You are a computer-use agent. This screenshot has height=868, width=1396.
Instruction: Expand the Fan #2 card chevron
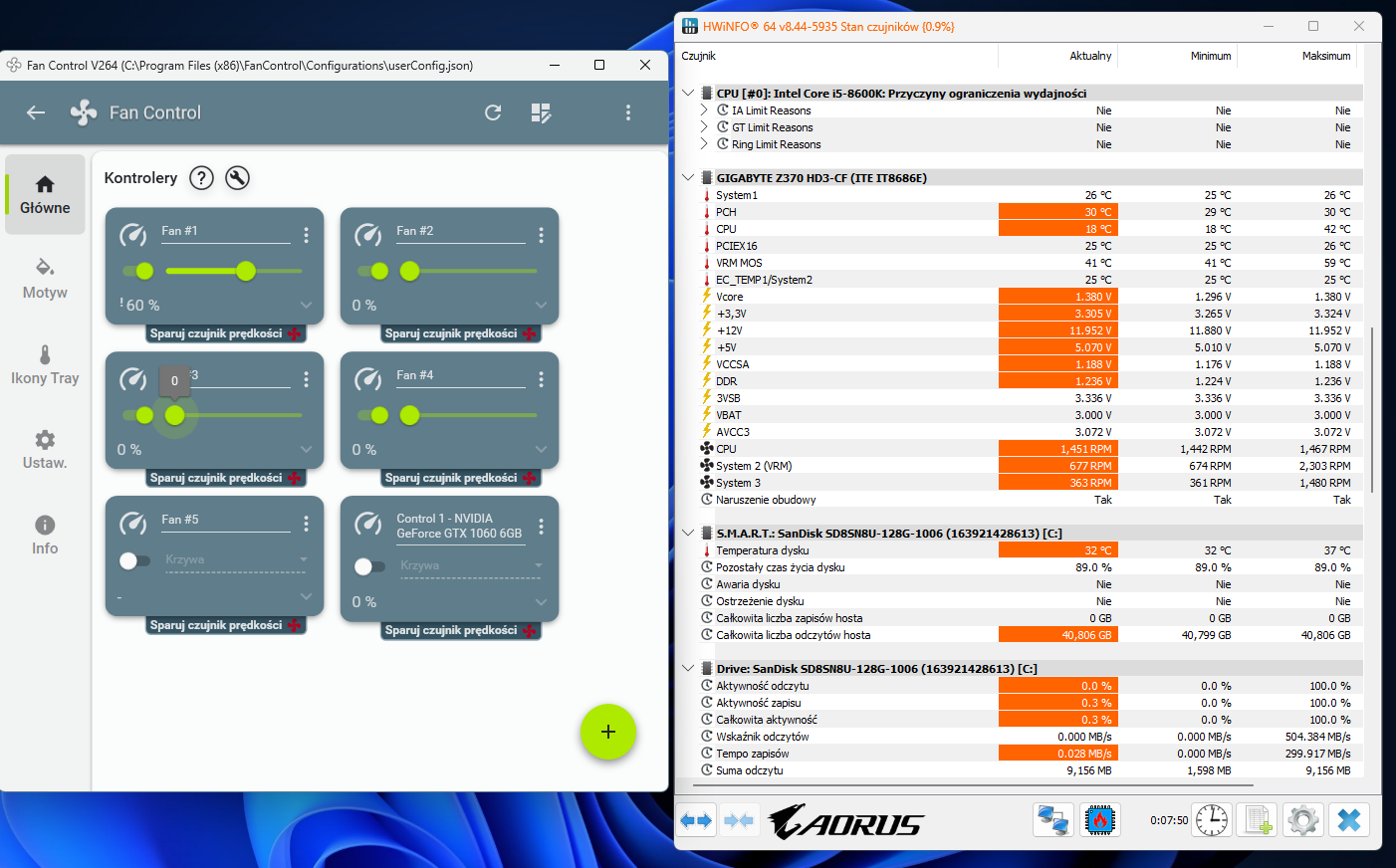(x=541, y=305)
